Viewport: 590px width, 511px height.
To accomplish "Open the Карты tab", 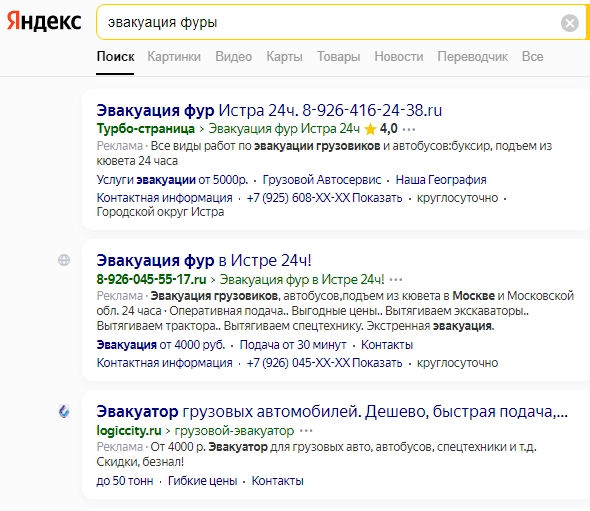I will (x=284, y=56).
